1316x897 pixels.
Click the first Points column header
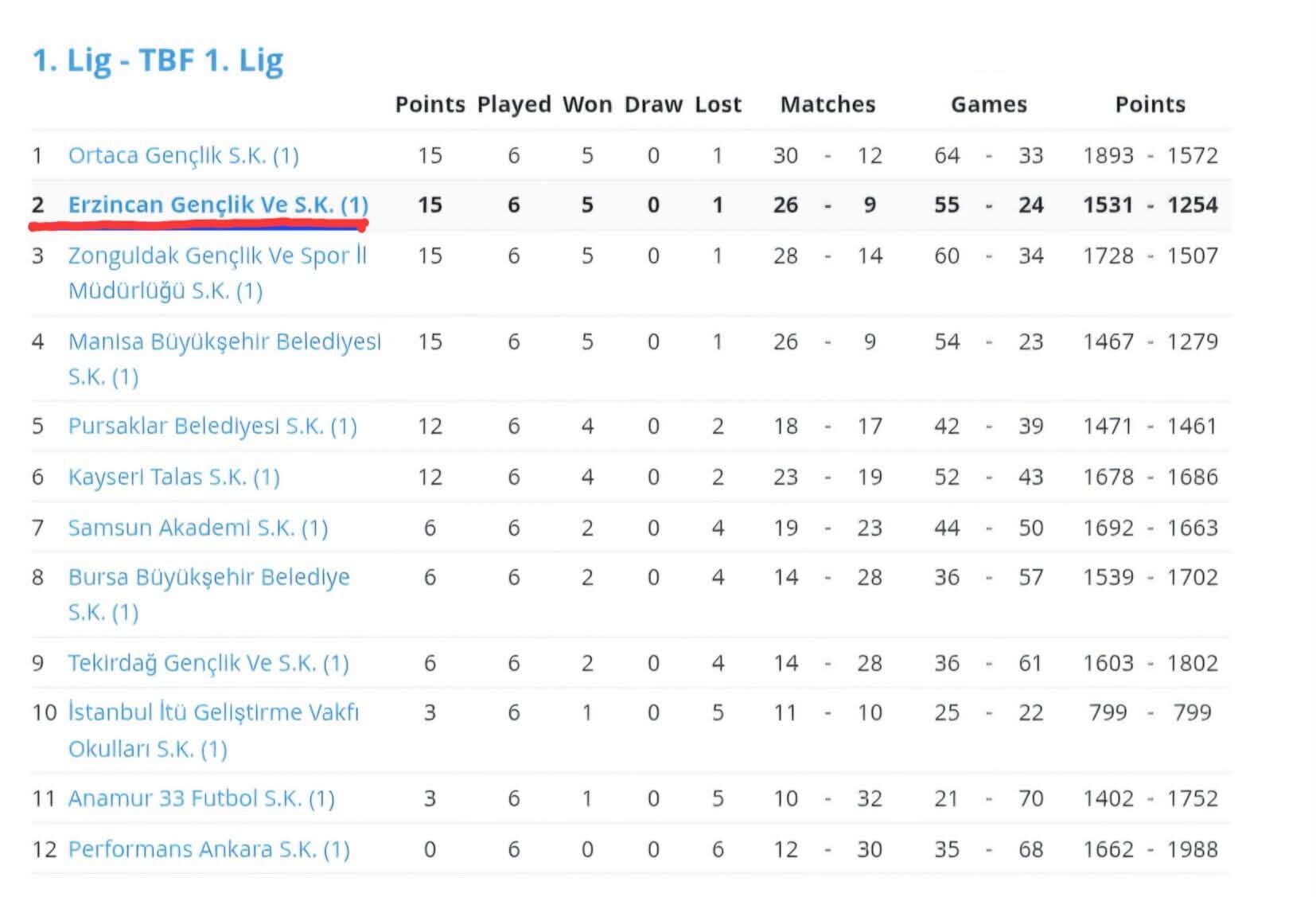pos(430,105)
